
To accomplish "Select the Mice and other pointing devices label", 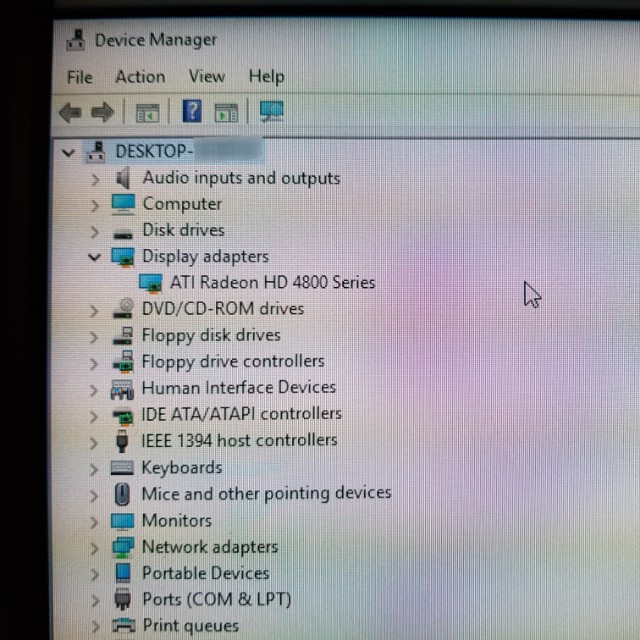I will 267,494.
